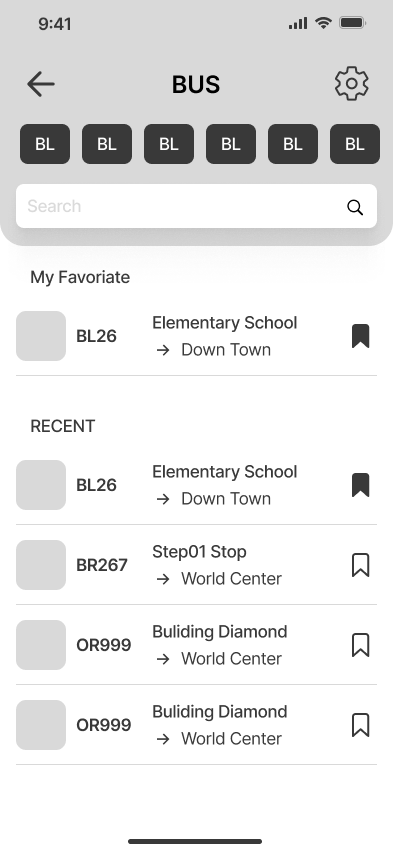Click thumbnail beside BR267 route
The width and height of the screenshot is (393, 852).
click(x=41, y=565)
